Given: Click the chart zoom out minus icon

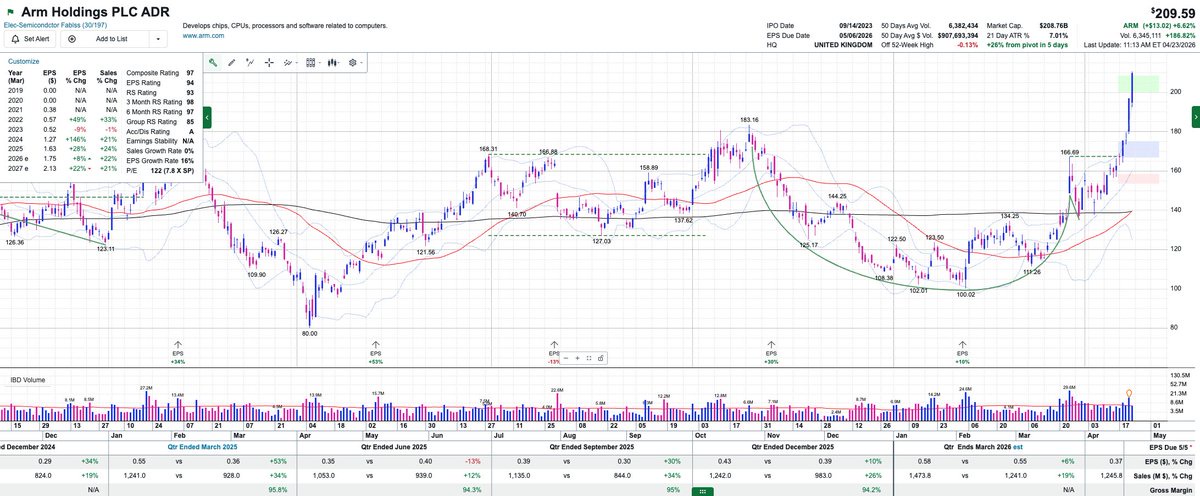Looking at the screenshot, I should 566,358.
